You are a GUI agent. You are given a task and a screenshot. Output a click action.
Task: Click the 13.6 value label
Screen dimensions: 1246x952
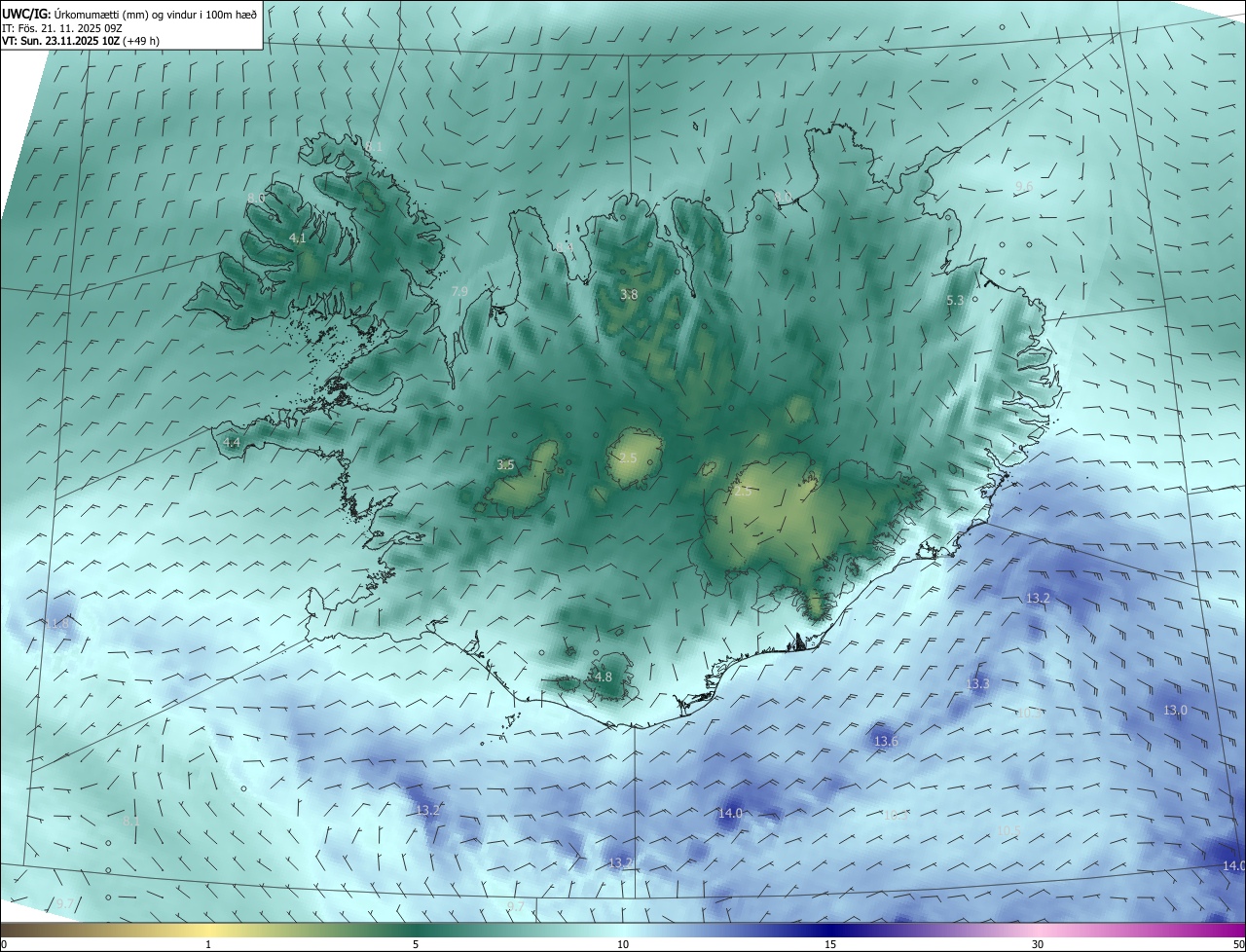pos(886,742)
